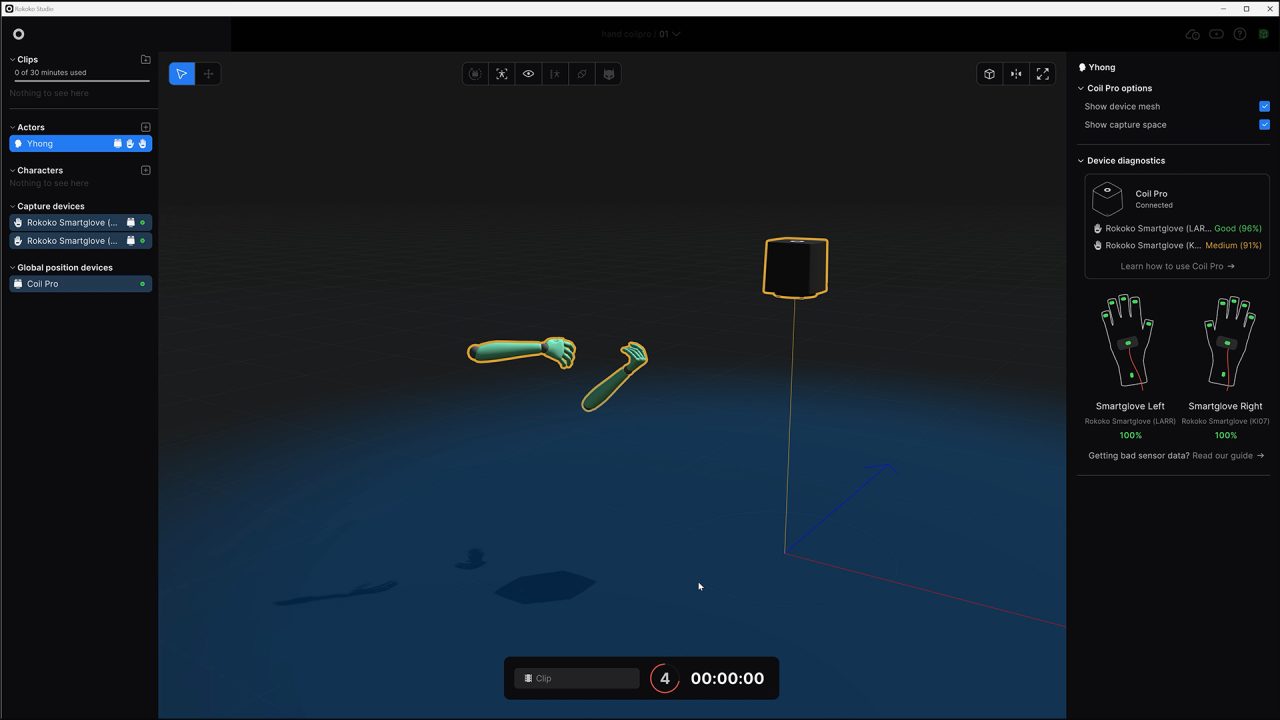Select the cursor selection tool in the viewport toolbar

point(181,73)
